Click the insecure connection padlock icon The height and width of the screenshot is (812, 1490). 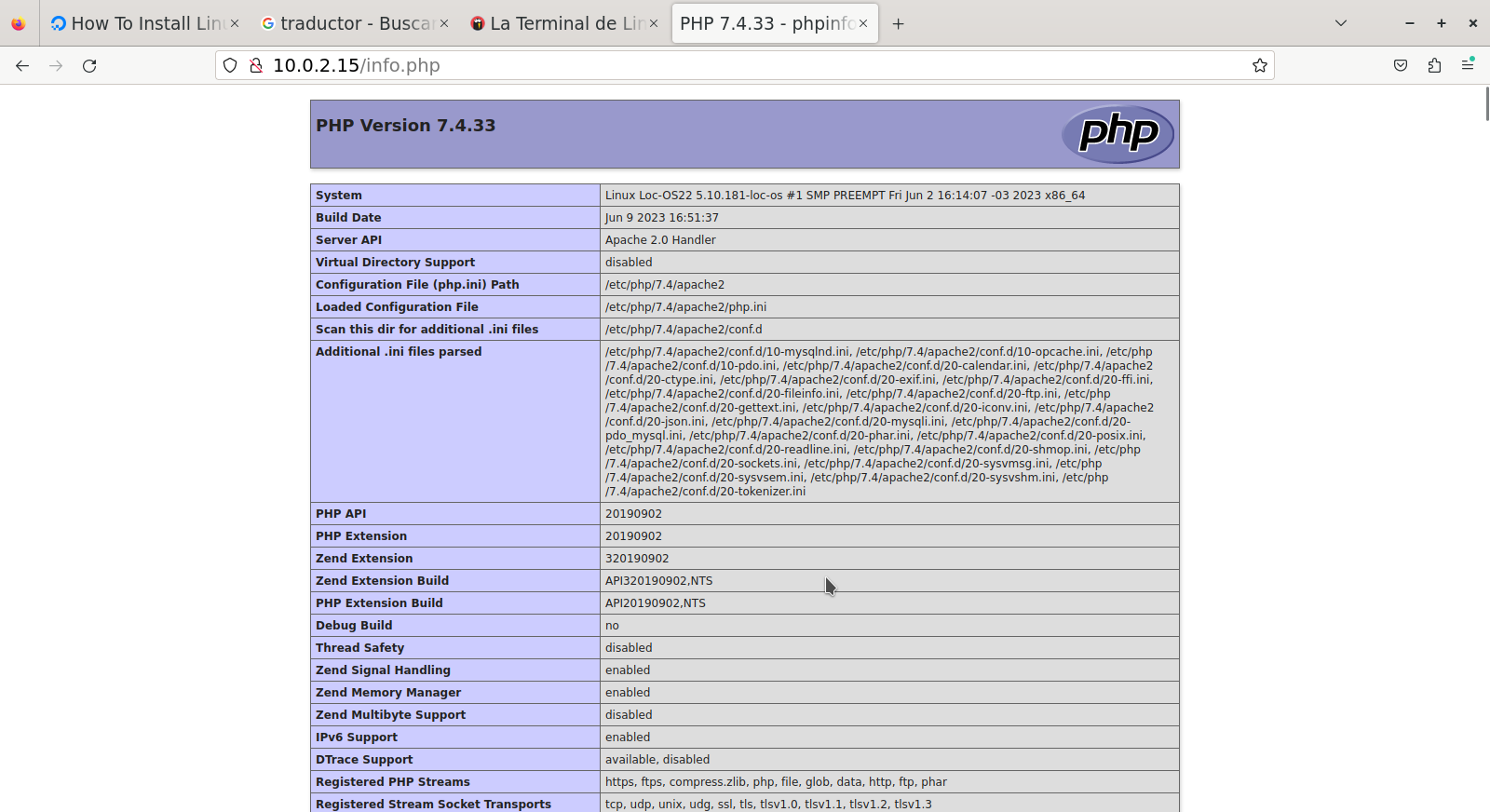tap(255, 65)
